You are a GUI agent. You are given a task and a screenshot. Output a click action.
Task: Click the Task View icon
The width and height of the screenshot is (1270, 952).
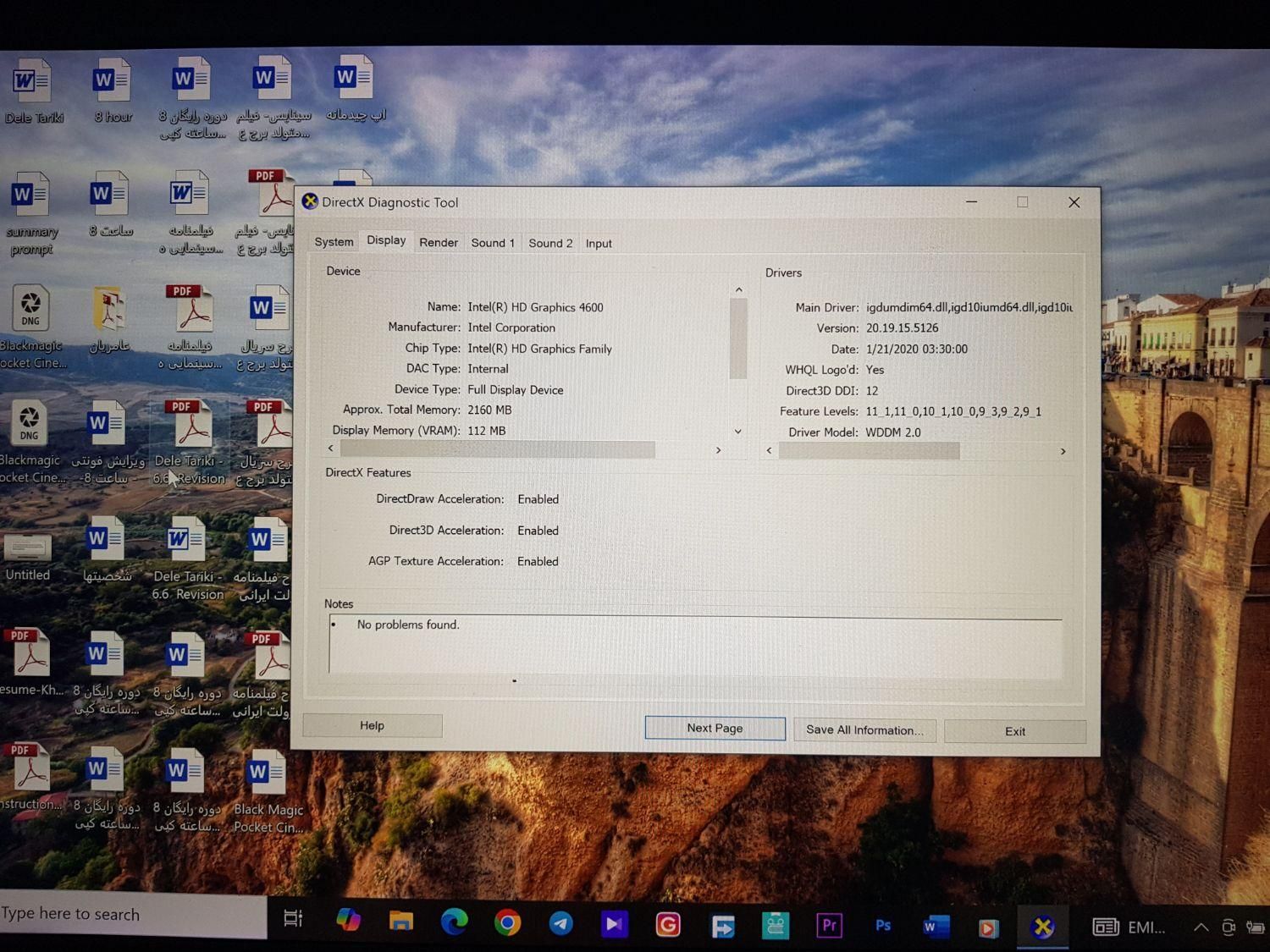click(x=293, y=919)
